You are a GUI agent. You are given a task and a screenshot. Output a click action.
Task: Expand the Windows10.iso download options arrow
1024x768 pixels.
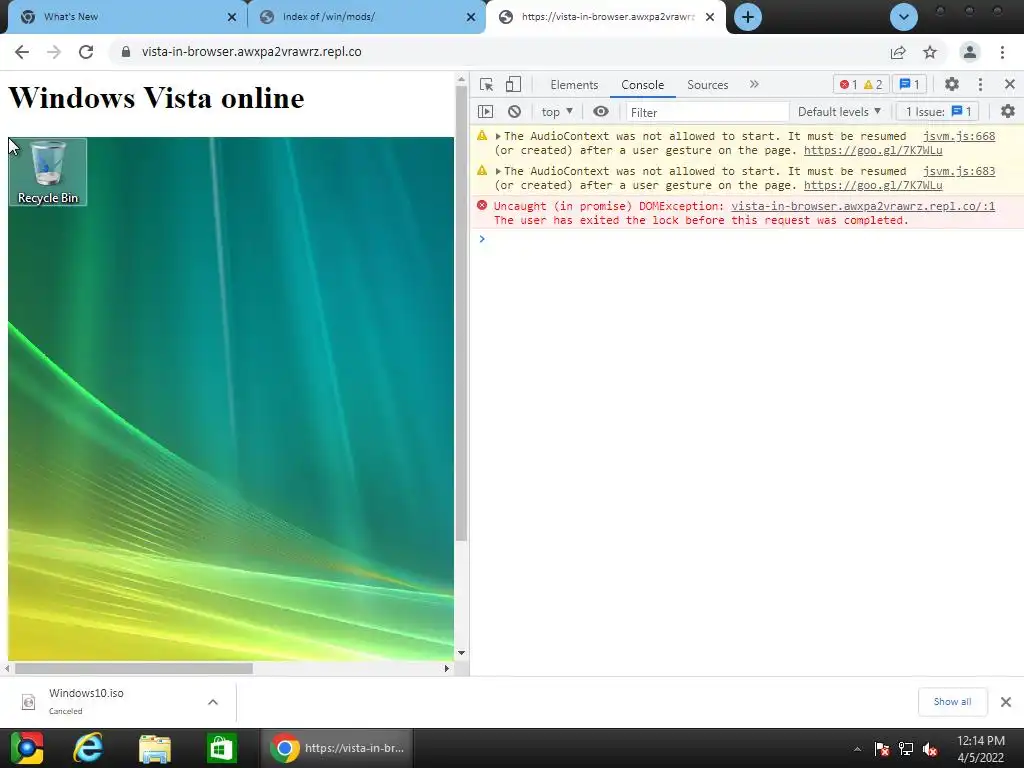213,702
